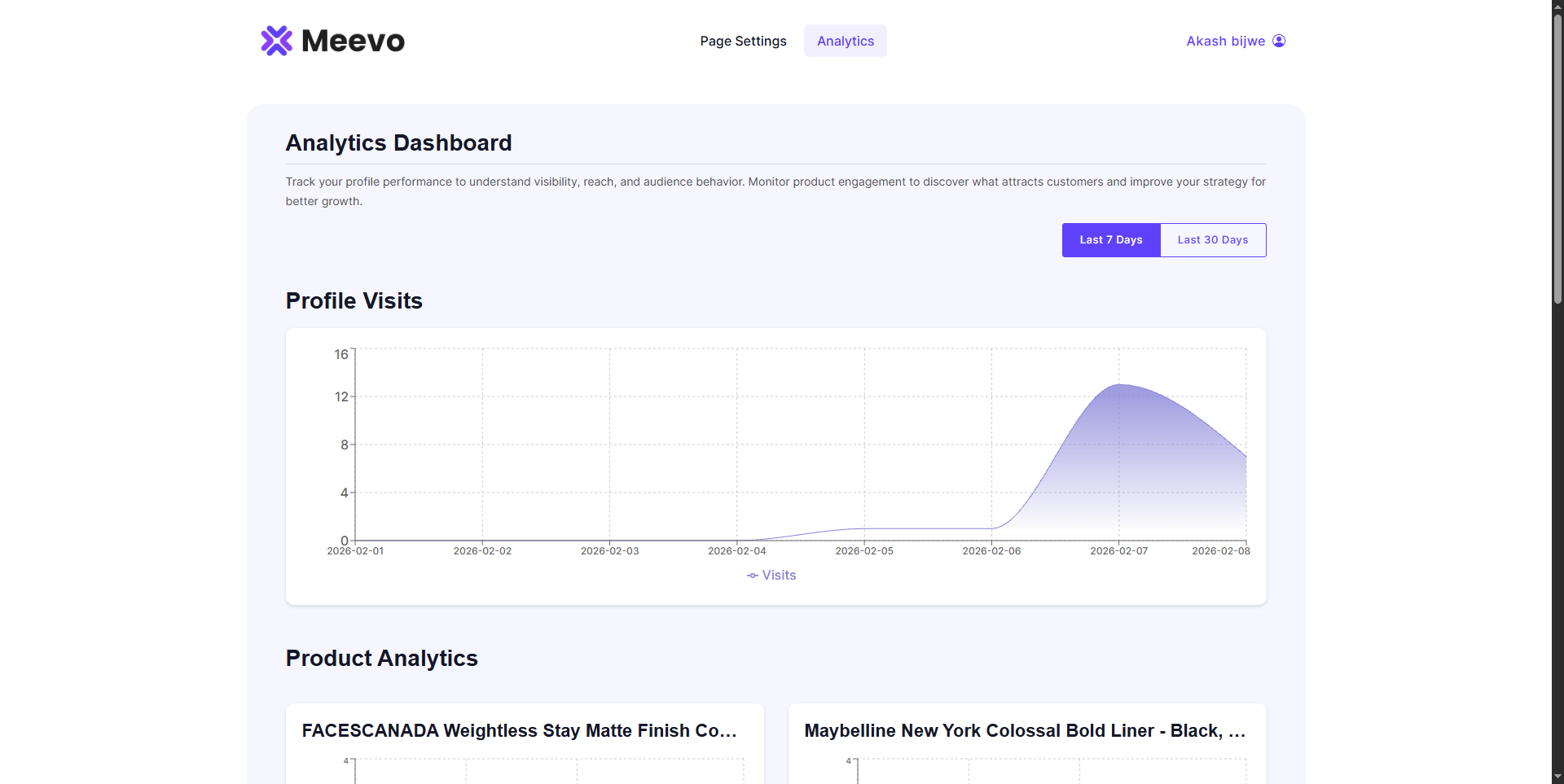Open the Maybelline Colossal Bold Liner product card
This screenshot has width=1564, height=784.
(x=1025, y=730)
